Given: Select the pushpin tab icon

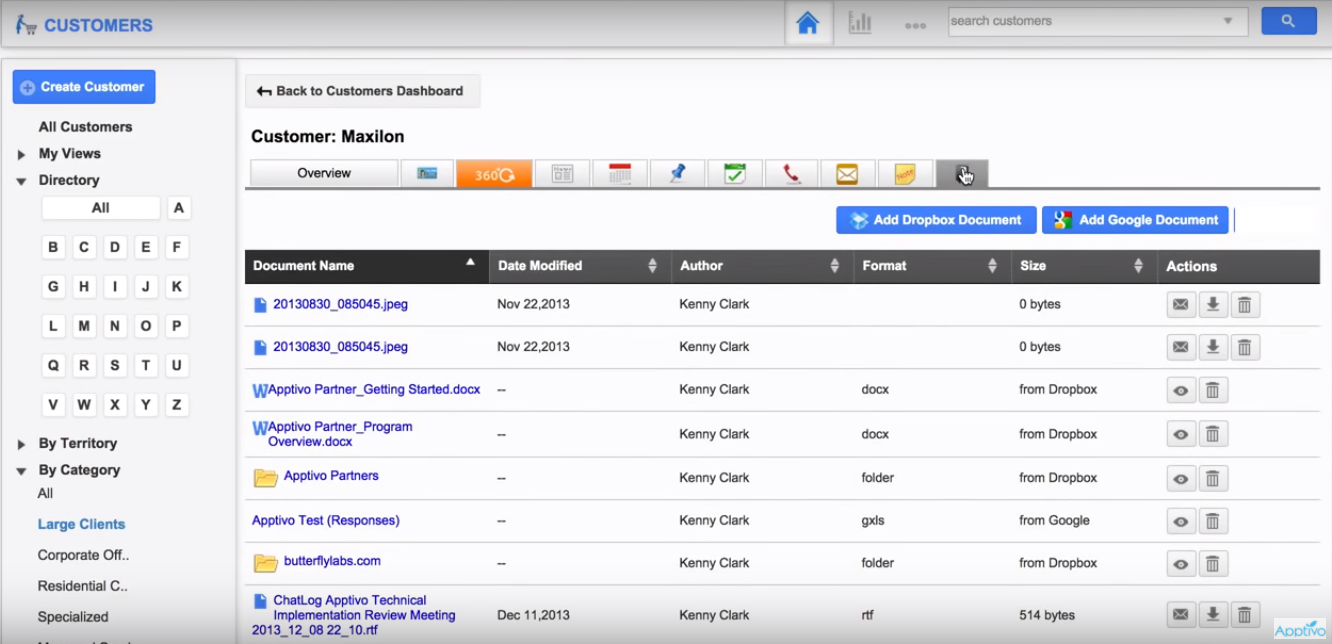Looking at the screenshot, I should [x=677, y=173].
